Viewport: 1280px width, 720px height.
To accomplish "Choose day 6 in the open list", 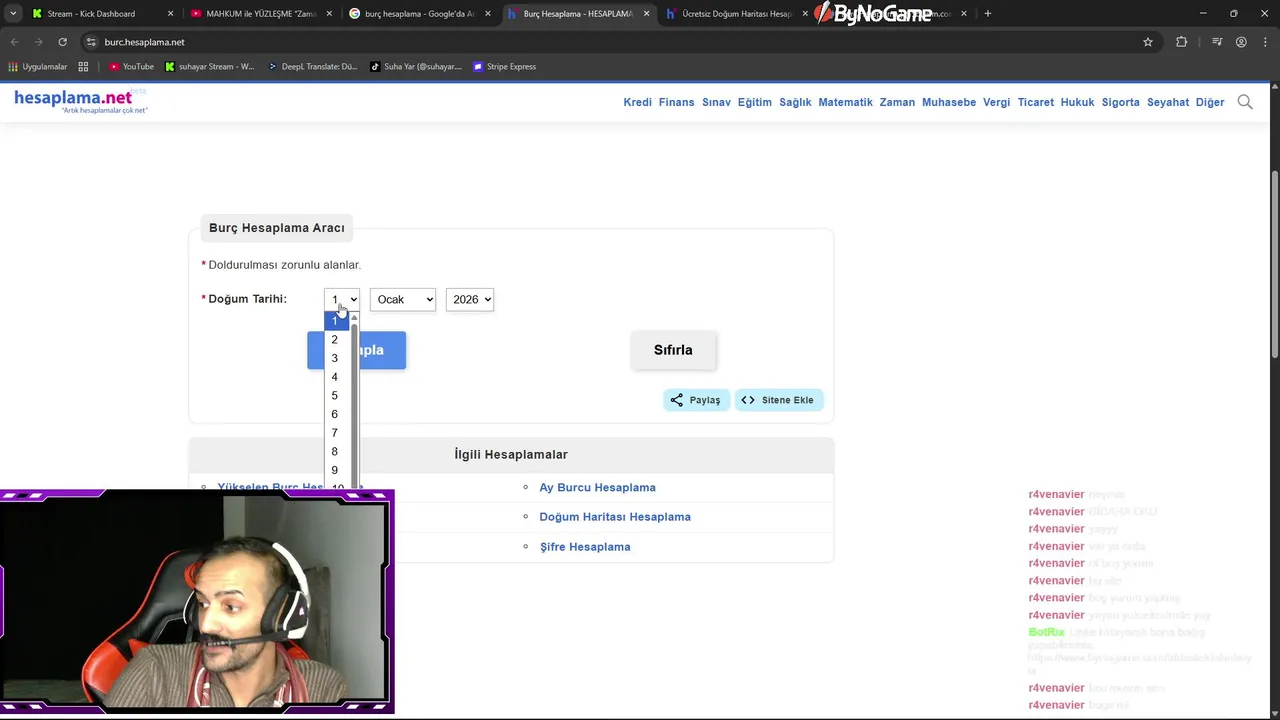I will coord(338,414).
